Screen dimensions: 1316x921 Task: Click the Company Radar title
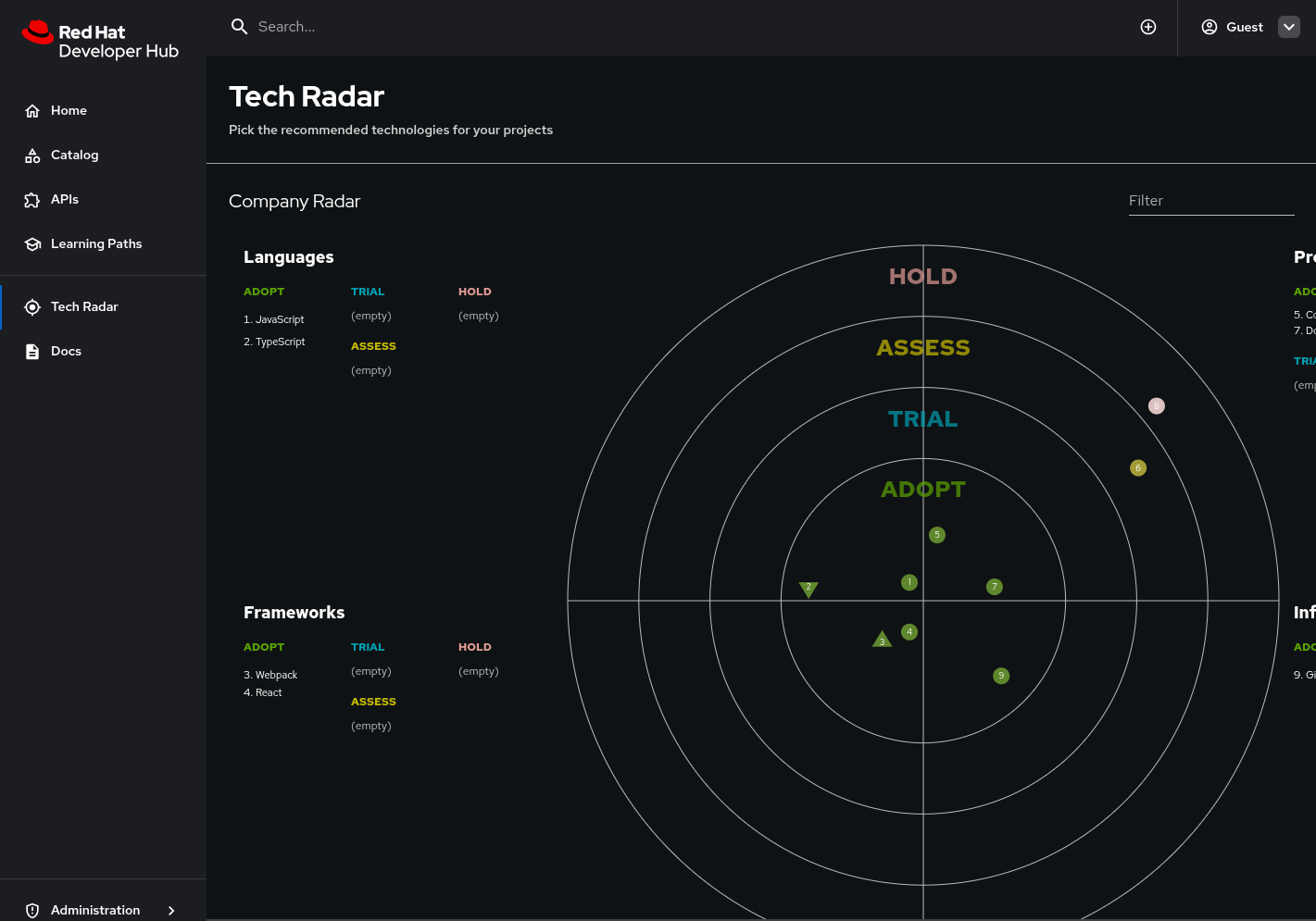295,201
